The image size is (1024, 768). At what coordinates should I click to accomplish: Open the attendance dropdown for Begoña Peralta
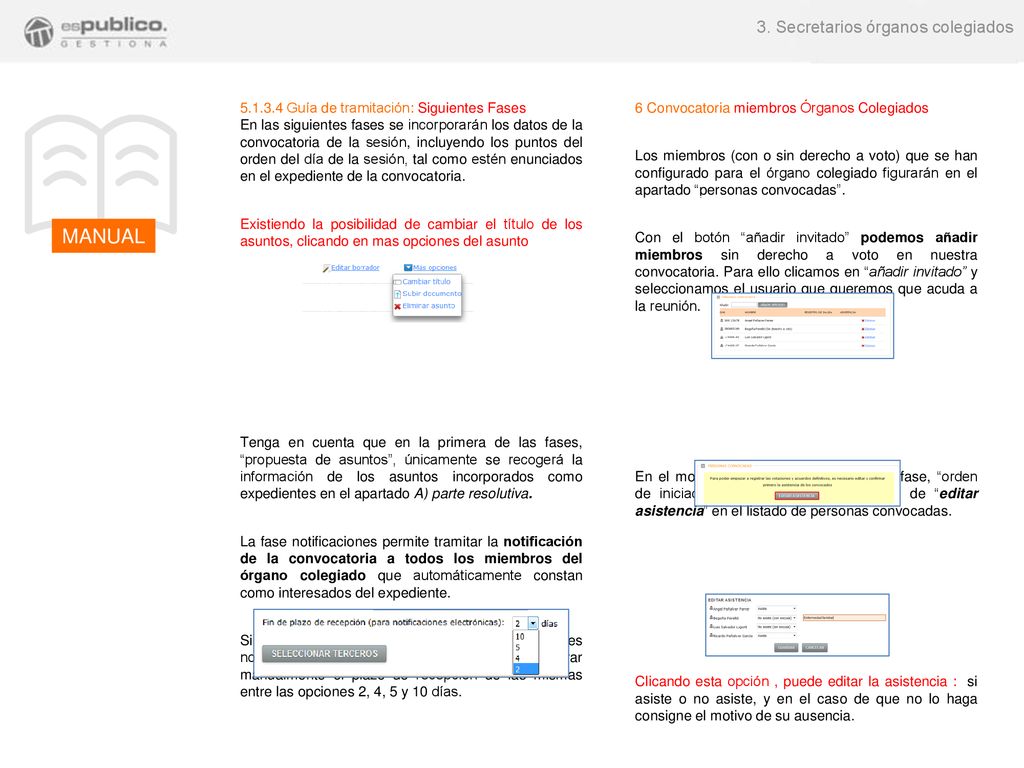[x=776, y=618]
